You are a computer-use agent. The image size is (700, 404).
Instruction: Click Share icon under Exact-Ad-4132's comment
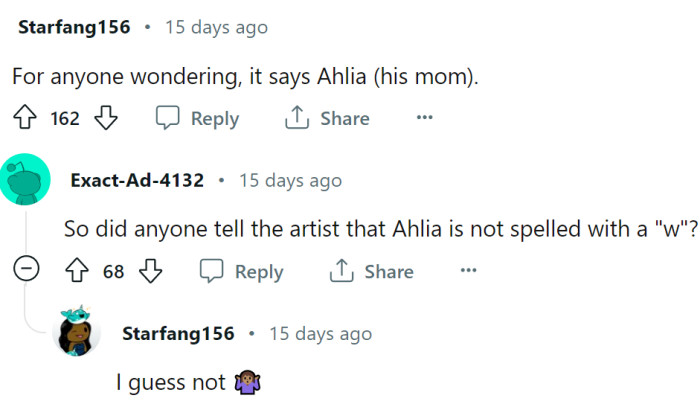coord(341,271)
